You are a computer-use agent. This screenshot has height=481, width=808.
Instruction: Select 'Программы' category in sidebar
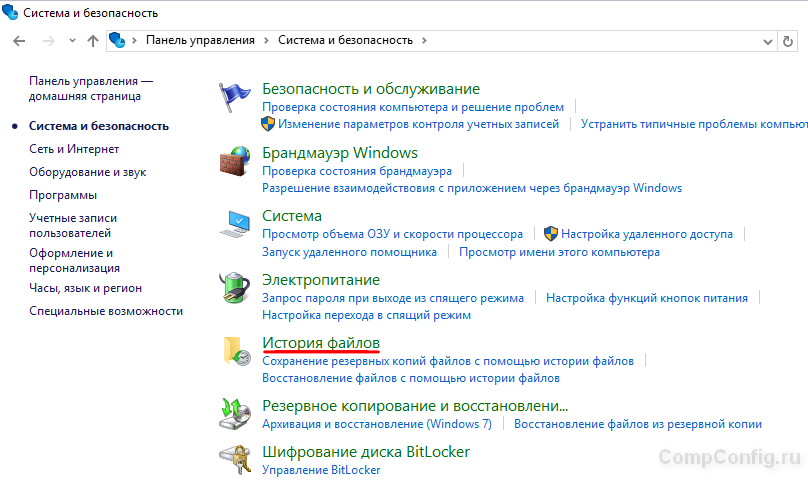(63, 195)
